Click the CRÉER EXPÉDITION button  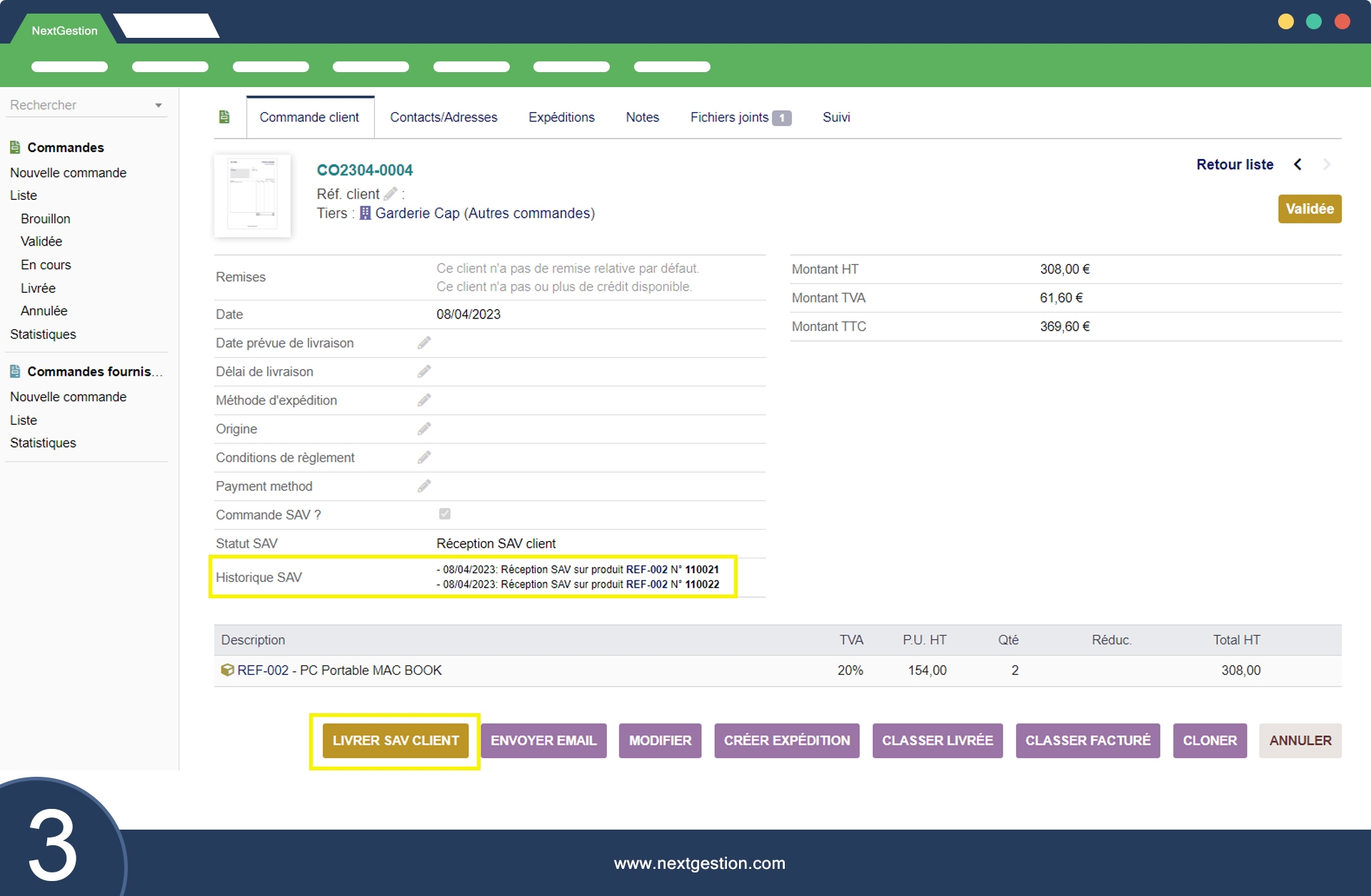click(x=787, y=740)
